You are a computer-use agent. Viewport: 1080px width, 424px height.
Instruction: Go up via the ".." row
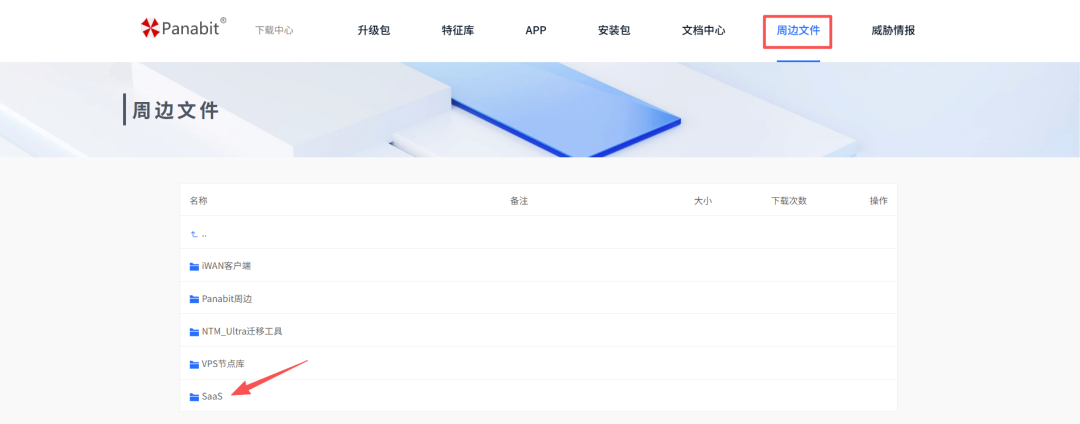coord(538,234)
